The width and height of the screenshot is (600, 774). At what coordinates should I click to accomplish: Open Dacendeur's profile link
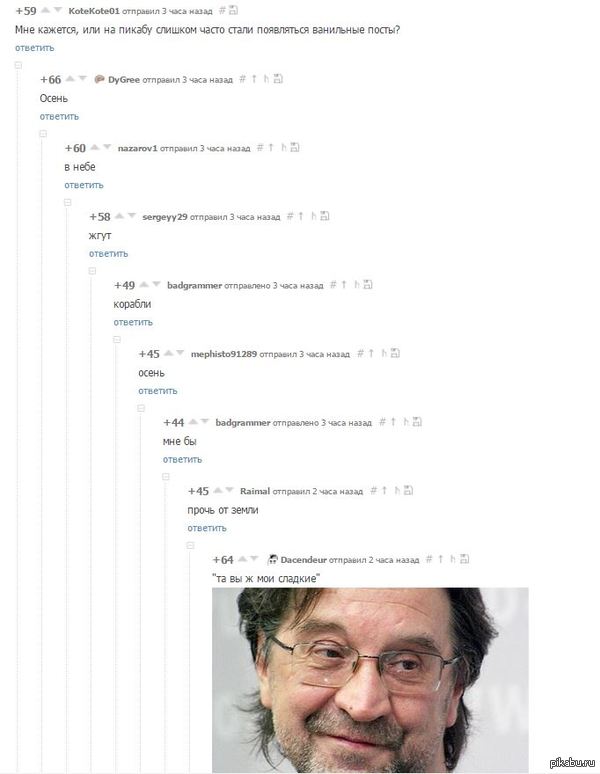(303, 560)
